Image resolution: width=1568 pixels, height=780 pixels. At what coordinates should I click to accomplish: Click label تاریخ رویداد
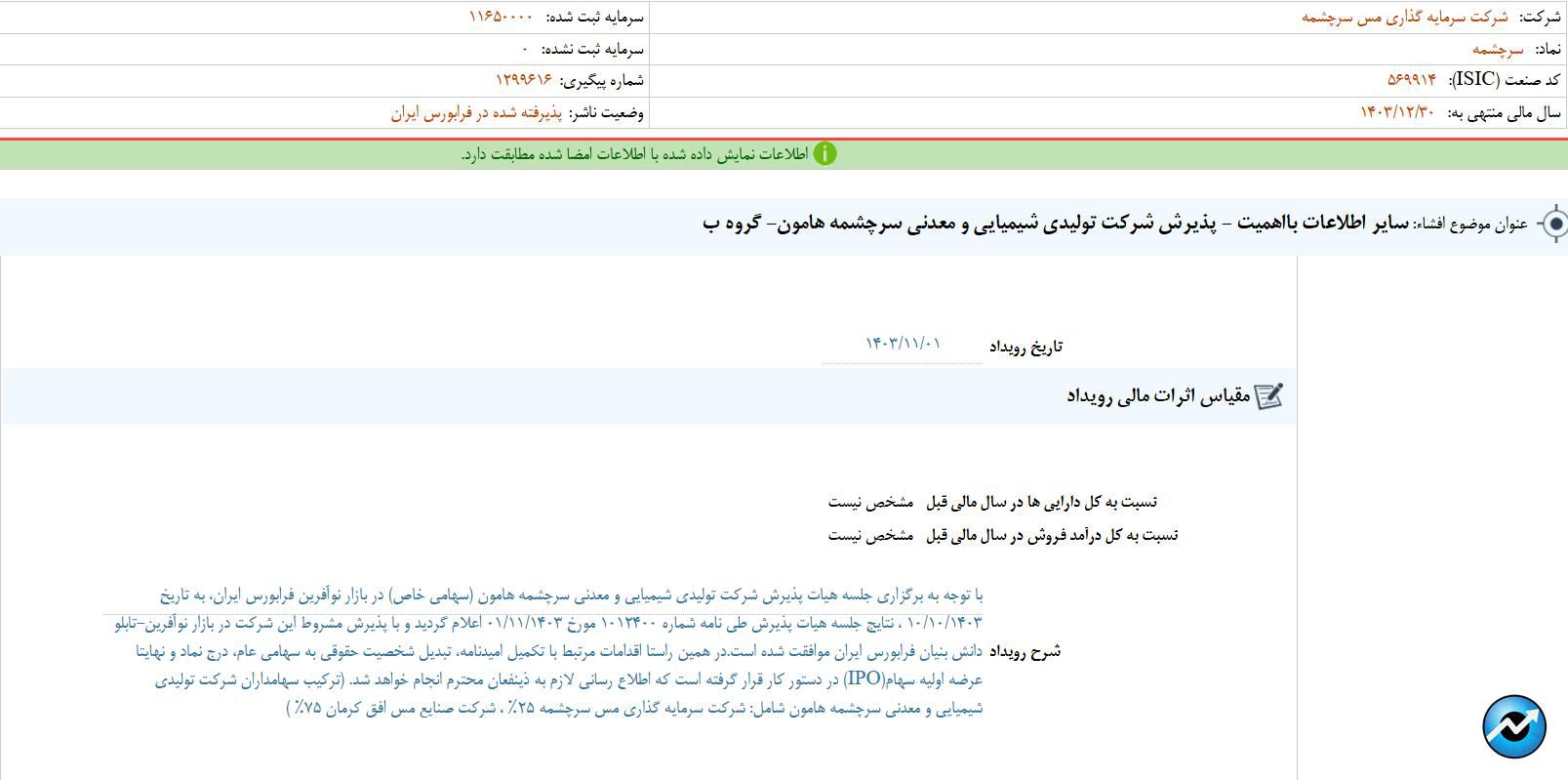coord(1025,347)
